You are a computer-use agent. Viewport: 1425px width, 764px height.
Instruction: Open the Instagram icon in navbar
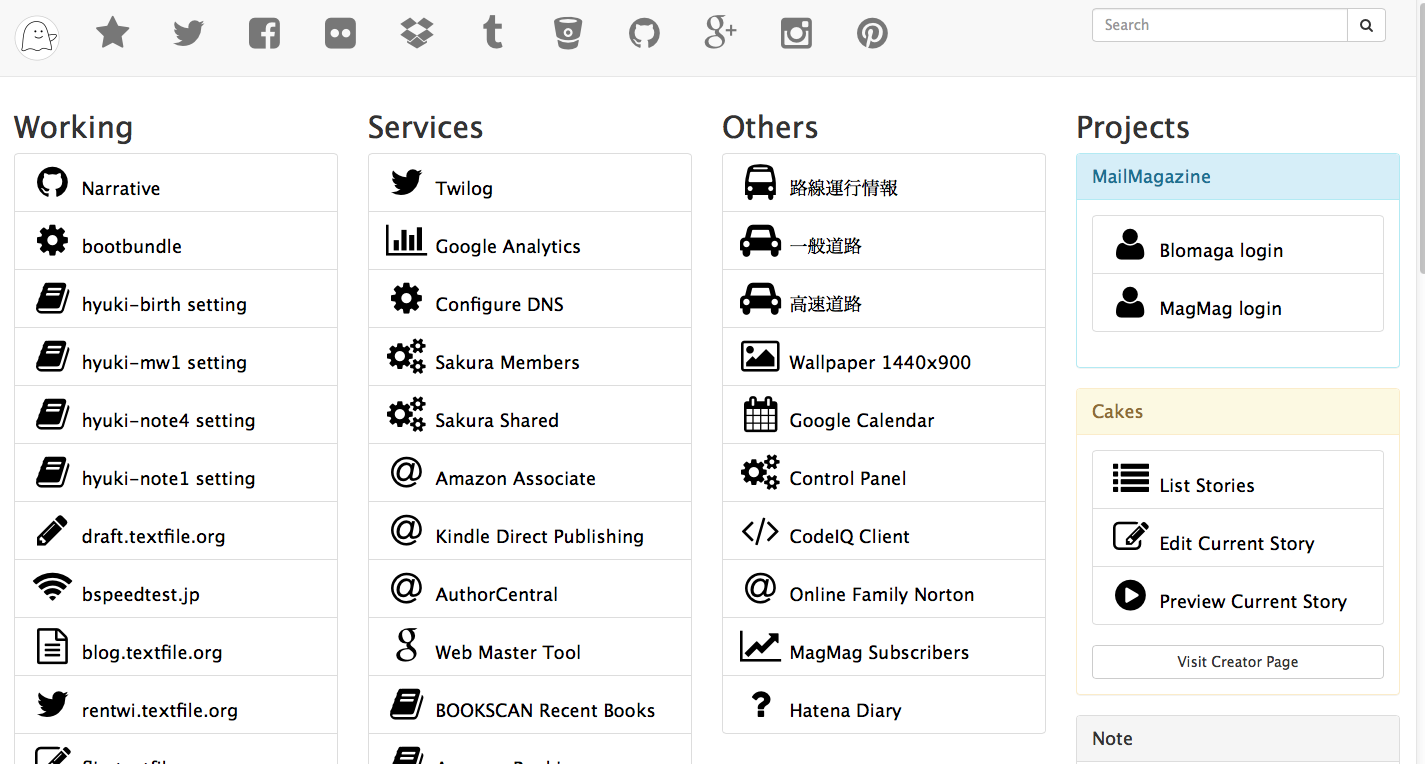796,34
